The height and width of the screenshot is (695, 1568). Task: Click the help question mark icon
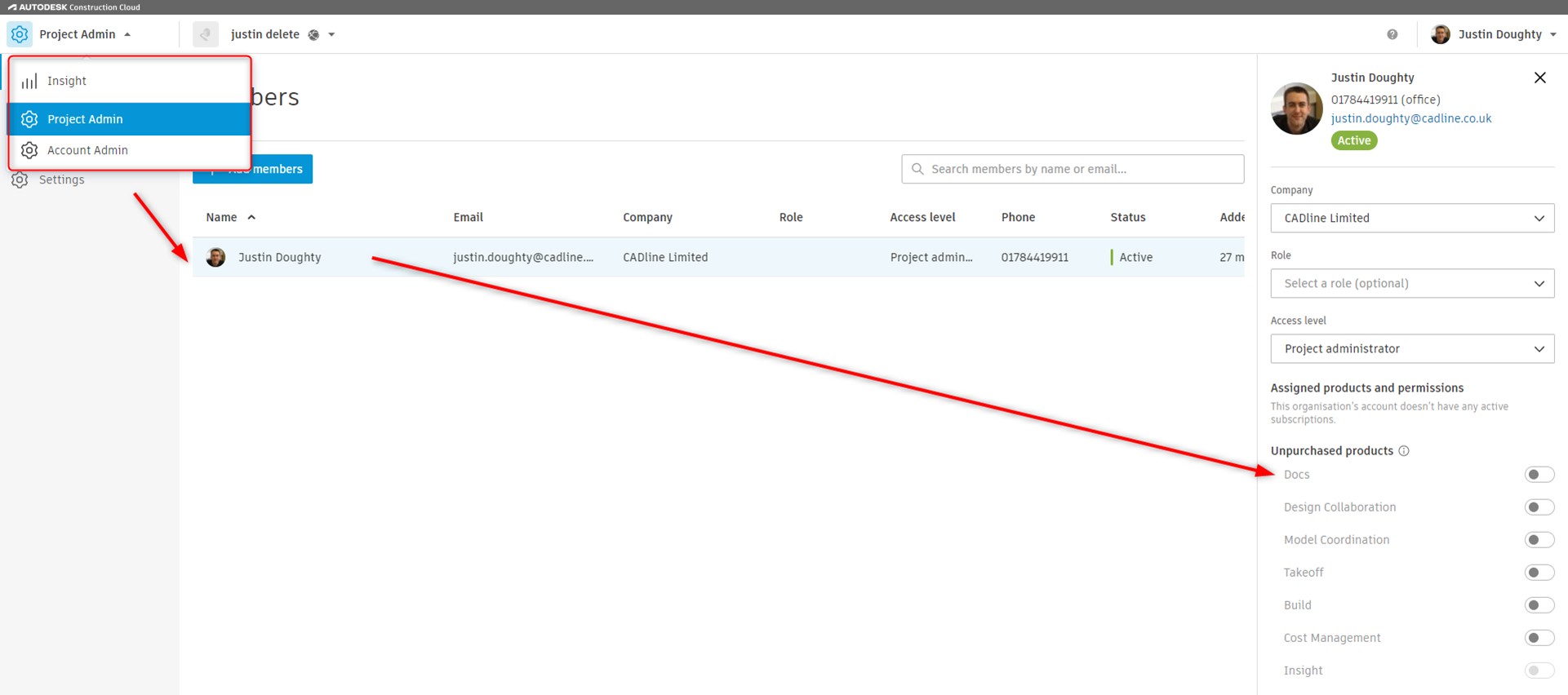click(1392, 34)
